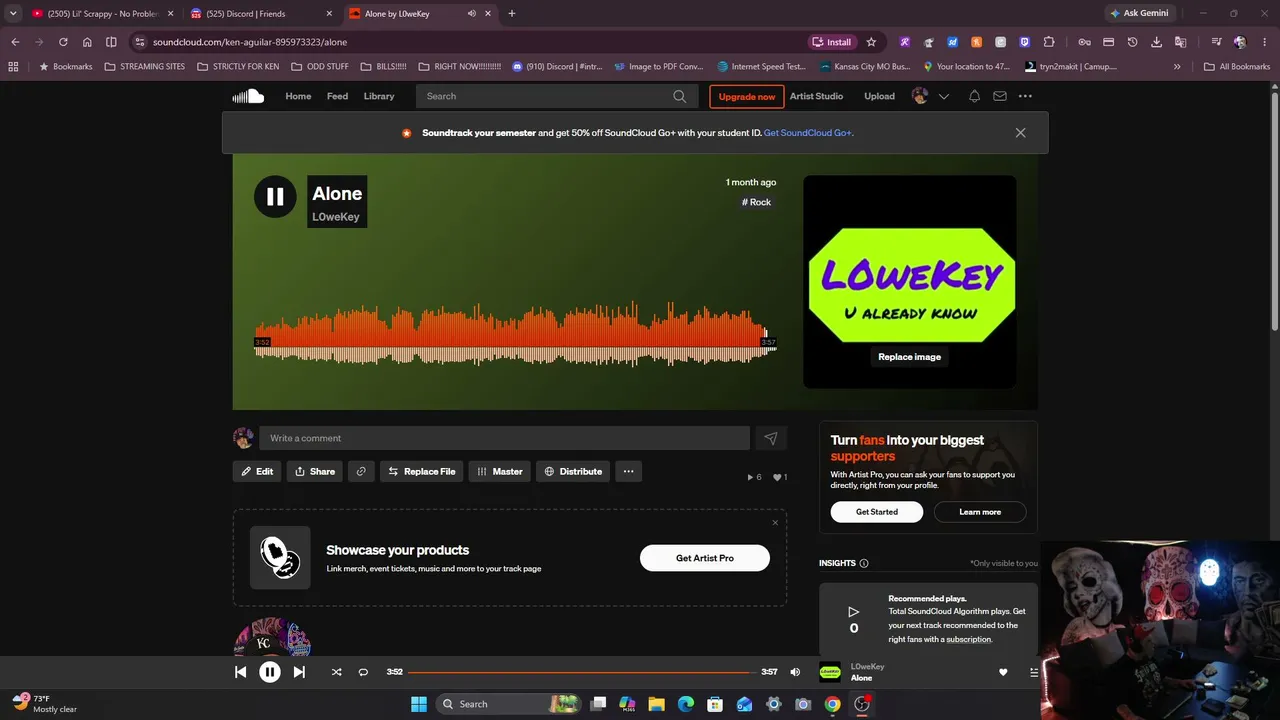Click the Distribute button
The image size is (1280, 720).
click(x=573, y=471)
